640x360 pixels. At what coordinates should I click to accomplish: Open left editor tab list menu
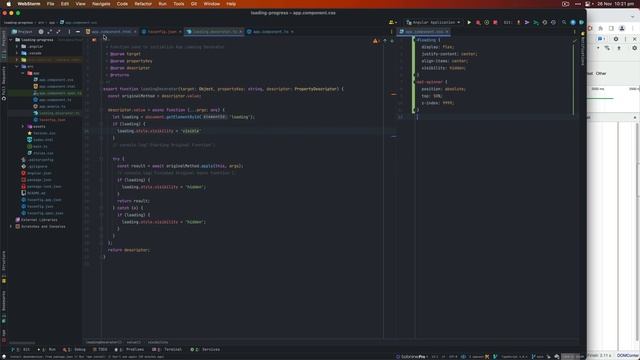click(x=391, y=31)
